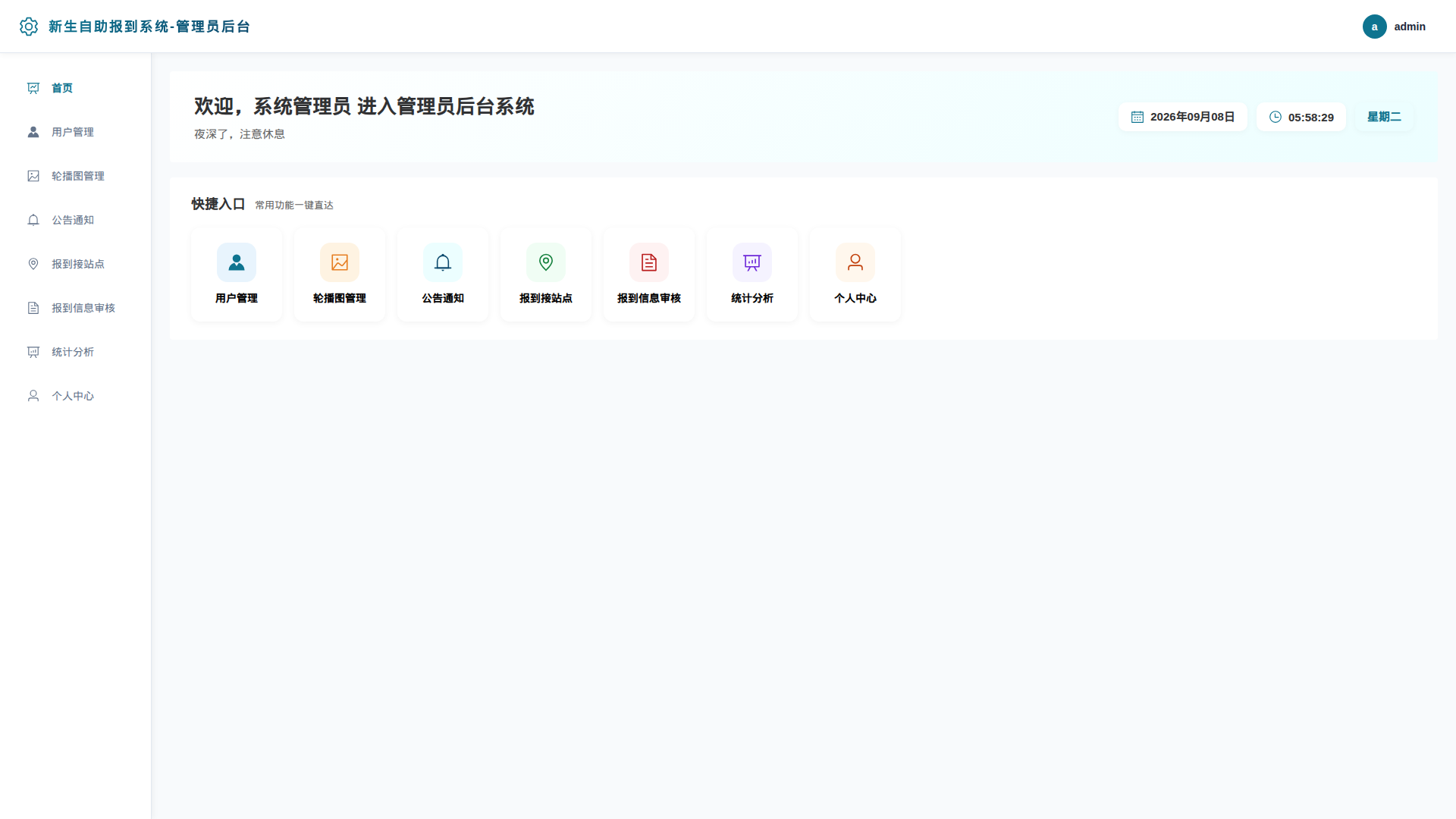Click the subtitle 常用功能一键直达
The width and height of the screenshot is (1456, 819).
(x=294, y=206)
